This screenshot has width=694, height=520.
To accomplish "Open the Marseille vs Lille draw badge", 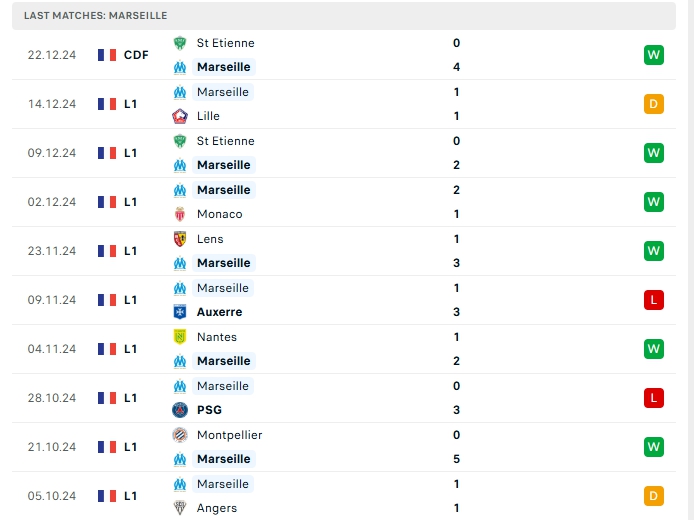I will 653,104.
